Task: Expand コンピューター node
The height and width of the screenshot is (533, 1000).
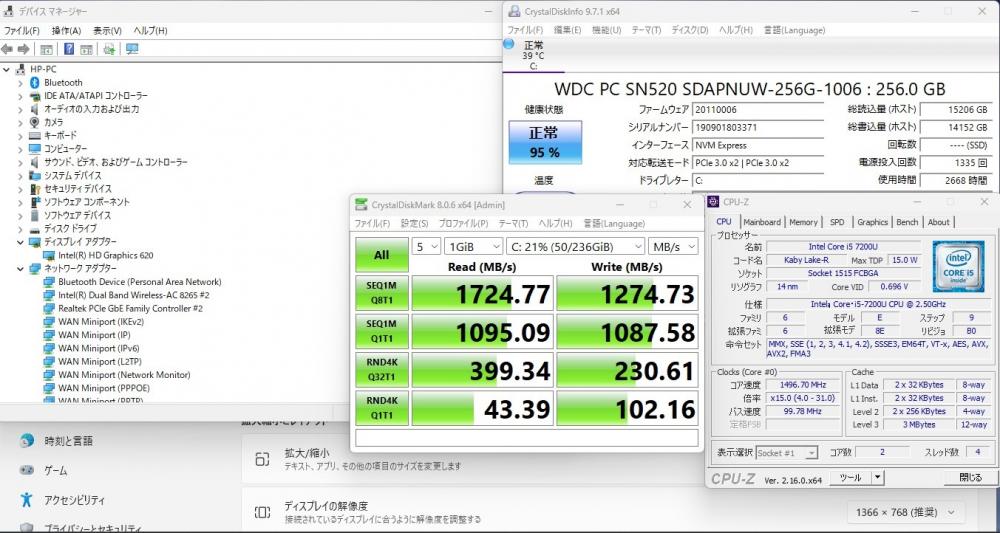Action: coord(20,149)
